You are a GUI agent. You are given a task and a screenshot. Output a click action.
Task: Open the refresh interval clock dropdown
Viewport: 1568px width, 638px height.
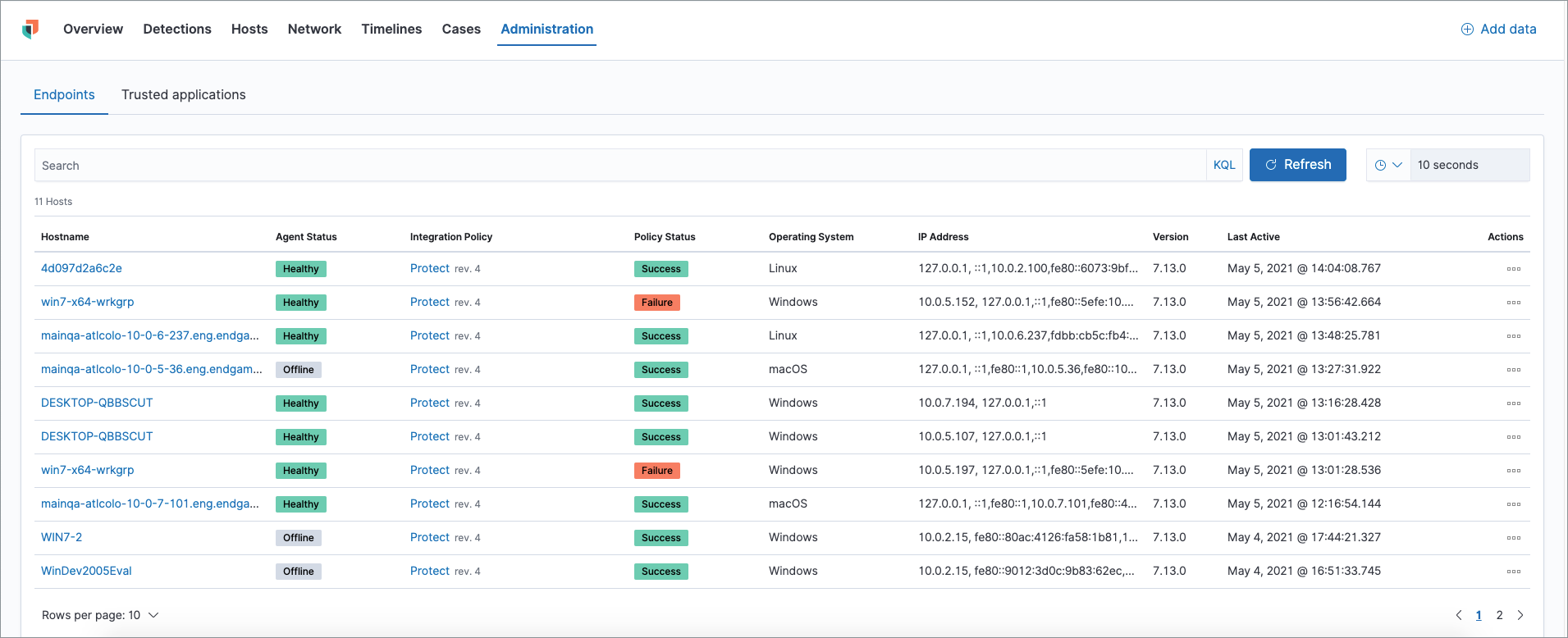point(1388,165)
